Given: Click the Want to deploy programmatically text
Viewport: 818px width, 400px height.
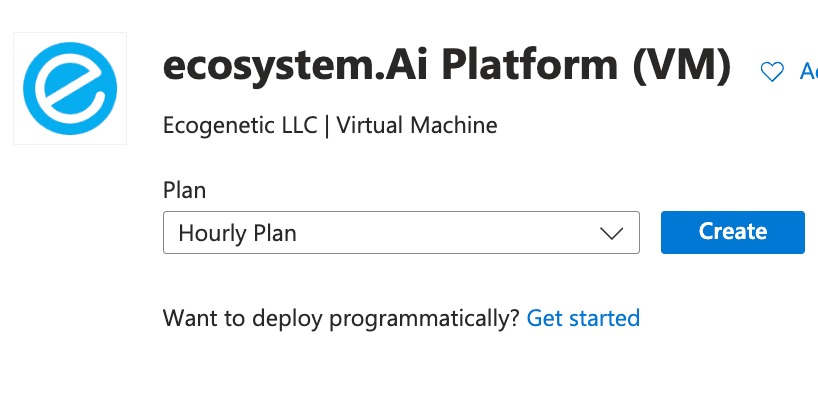Looking at the screenshot, I should [x=341, y=318].
